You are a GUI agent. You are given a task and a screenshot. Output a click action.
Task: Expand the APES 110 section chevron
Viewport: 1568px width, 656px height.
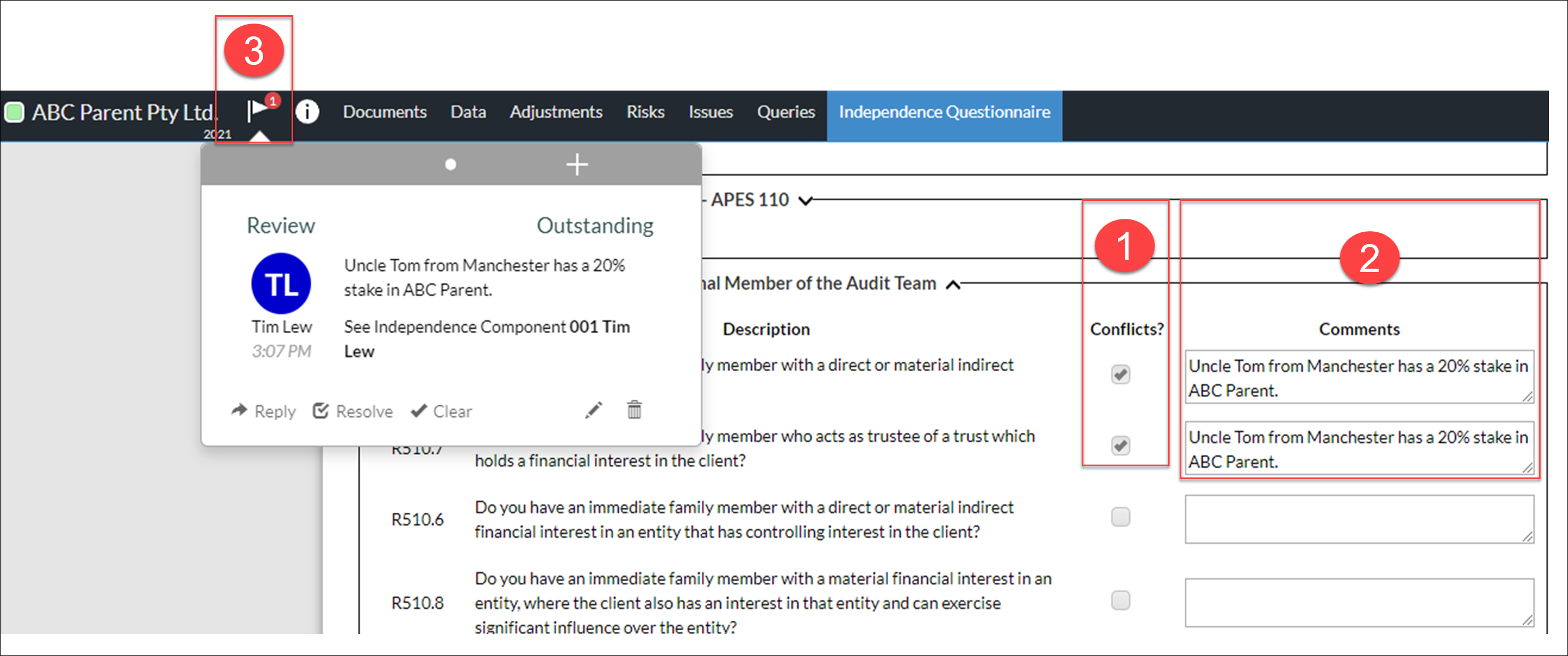pos(805,201)
